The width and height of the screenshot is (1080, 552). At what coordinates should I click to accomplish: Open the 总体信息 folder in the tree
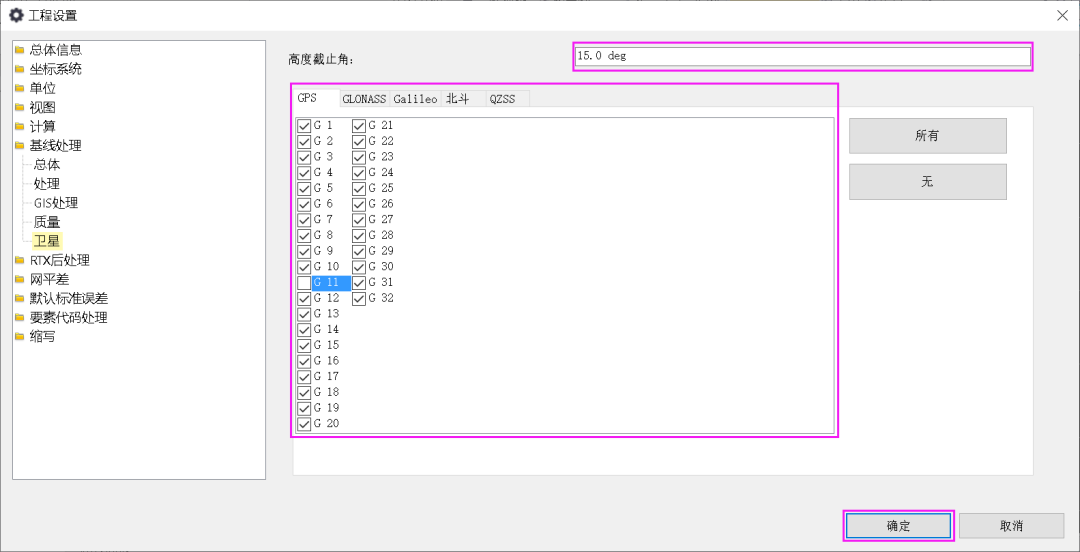pyautogui.click(x=56, y=50)
